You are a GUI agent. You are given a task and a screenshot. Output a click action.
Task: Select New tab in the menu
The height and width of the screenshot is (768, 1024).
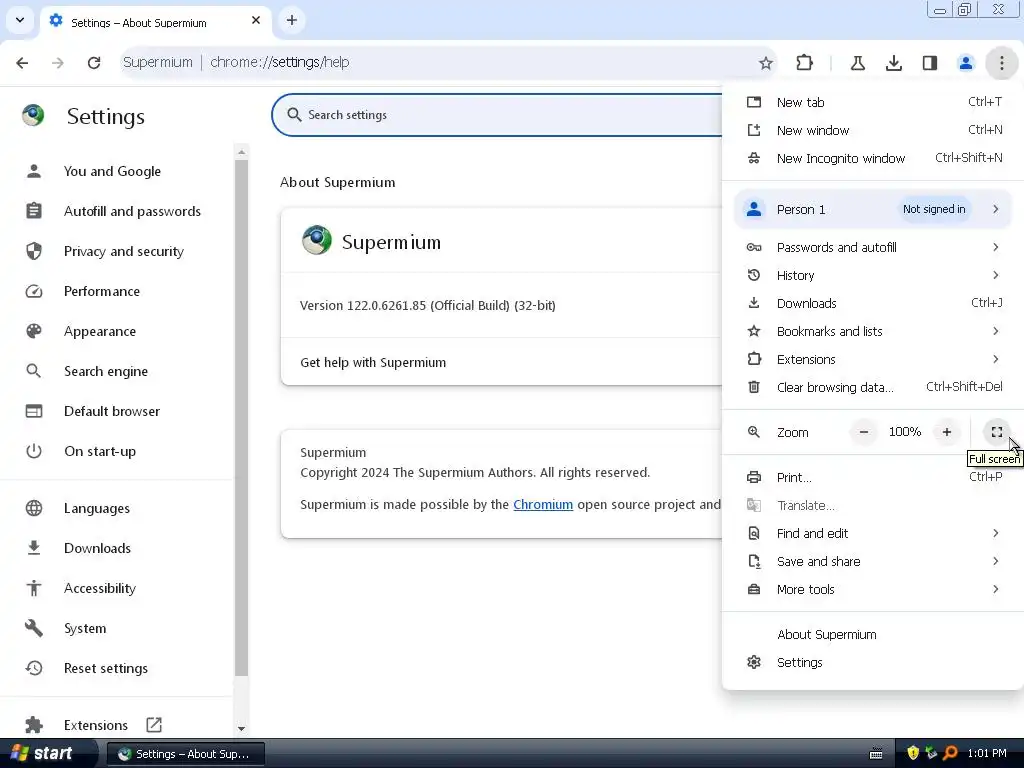click(874, 102)
